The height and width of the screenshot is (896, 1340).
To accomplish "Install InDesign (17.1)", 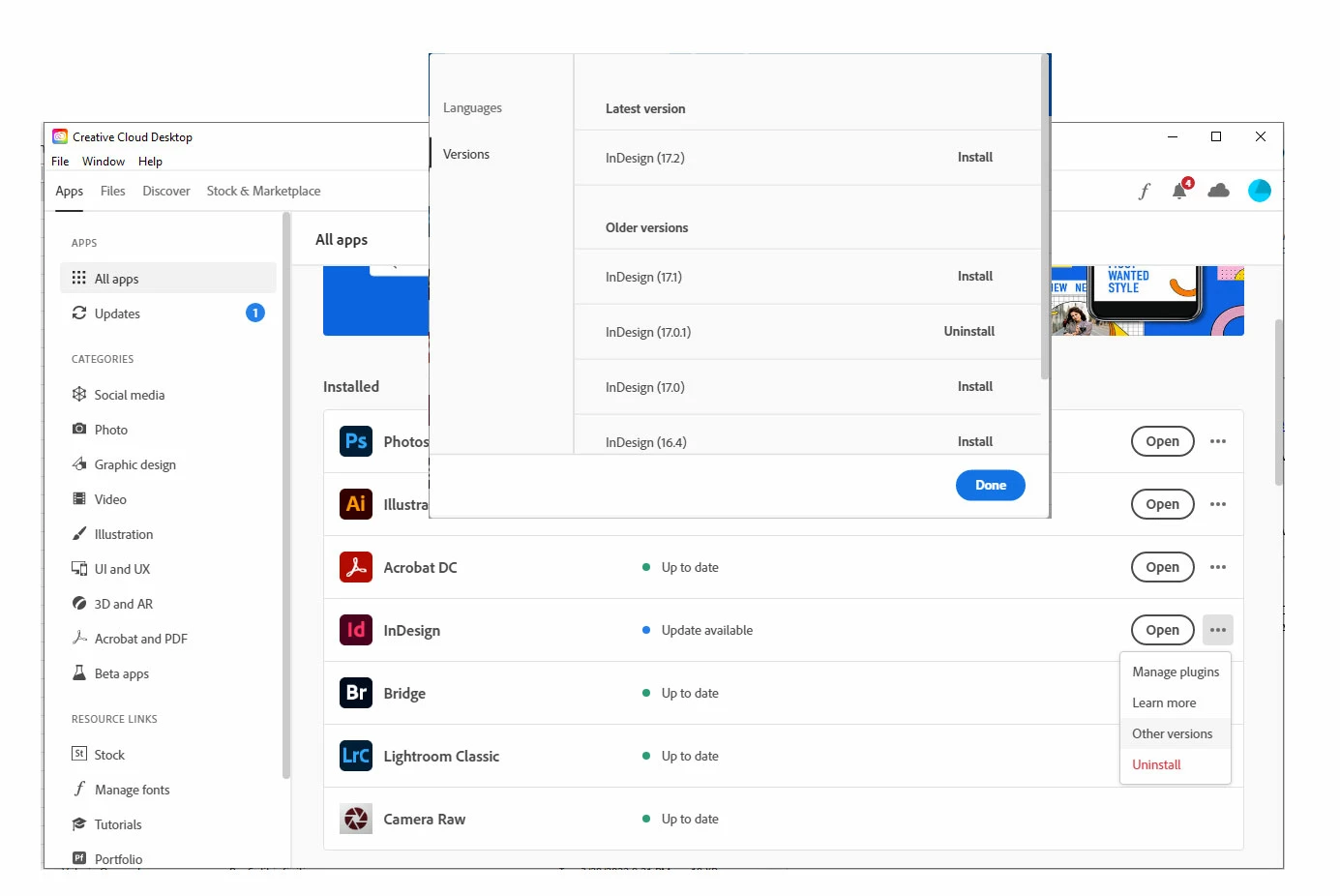I will pyautogui.click(x=975, y=276).
